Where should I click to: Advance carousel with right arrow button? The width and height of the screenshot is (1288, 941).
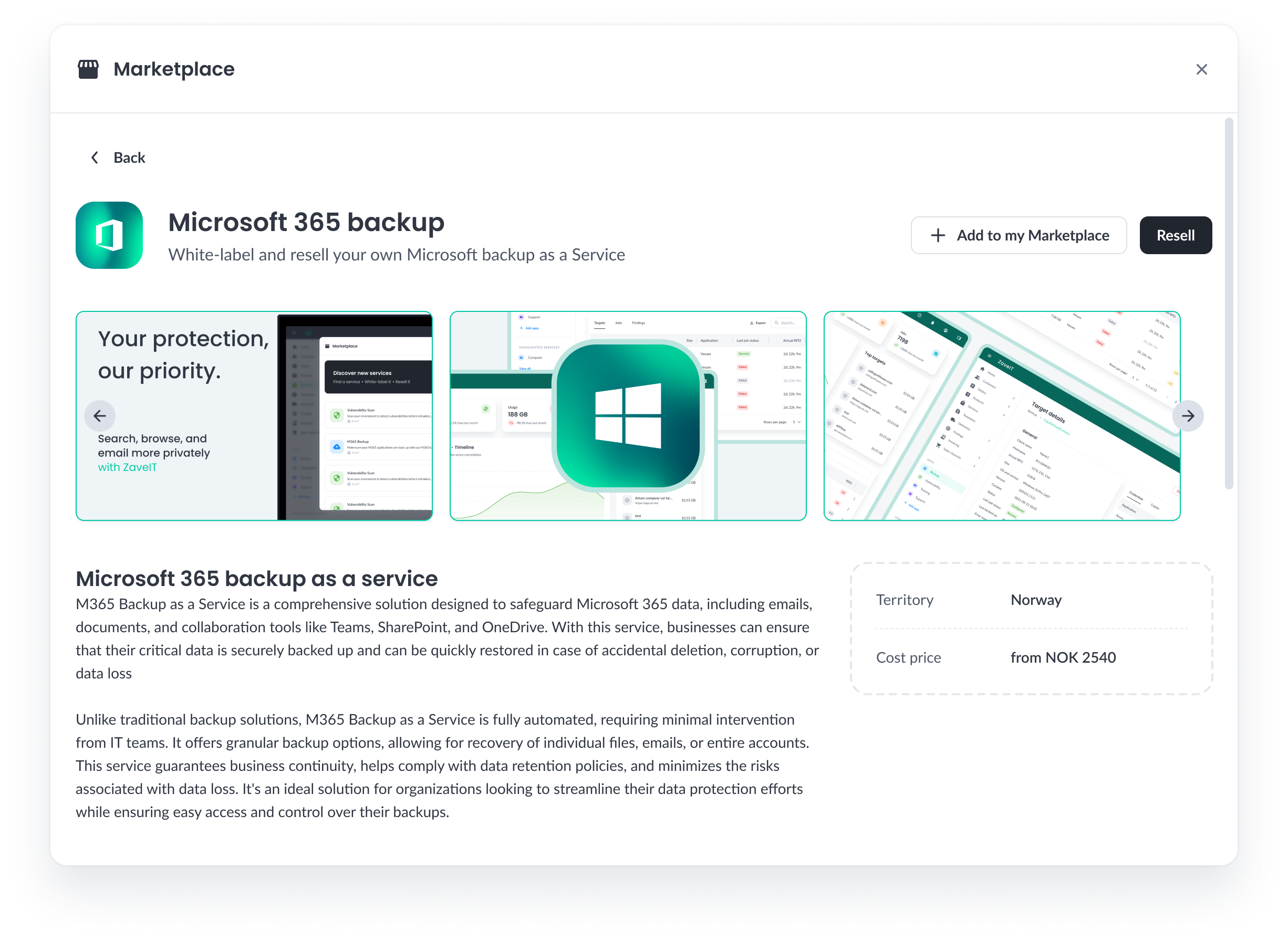[x=1188, y=416]
